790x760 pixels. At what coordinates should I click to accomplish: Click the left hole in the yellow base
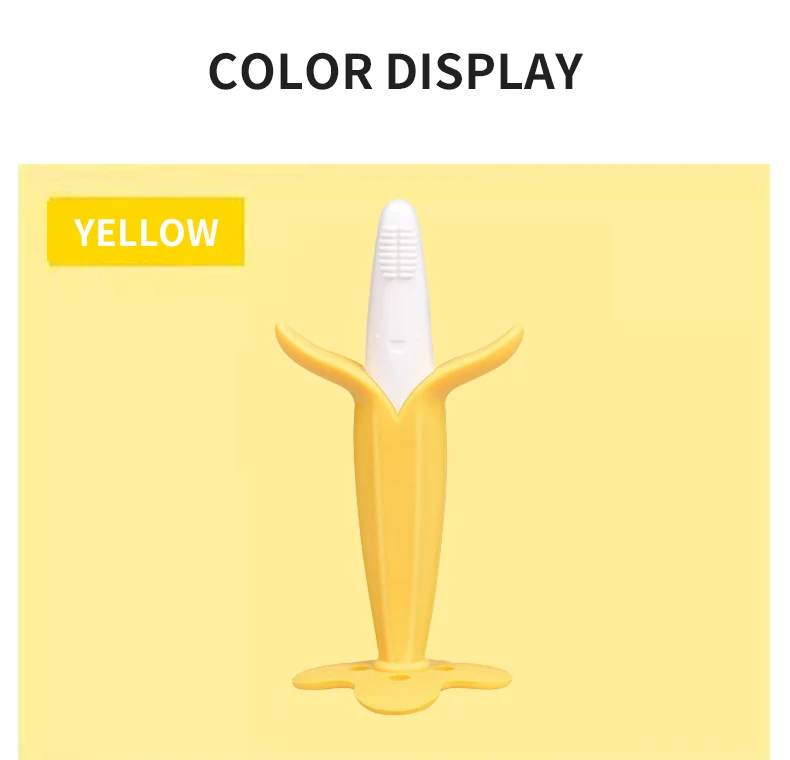pyautogui.click(x=359, y=668)
